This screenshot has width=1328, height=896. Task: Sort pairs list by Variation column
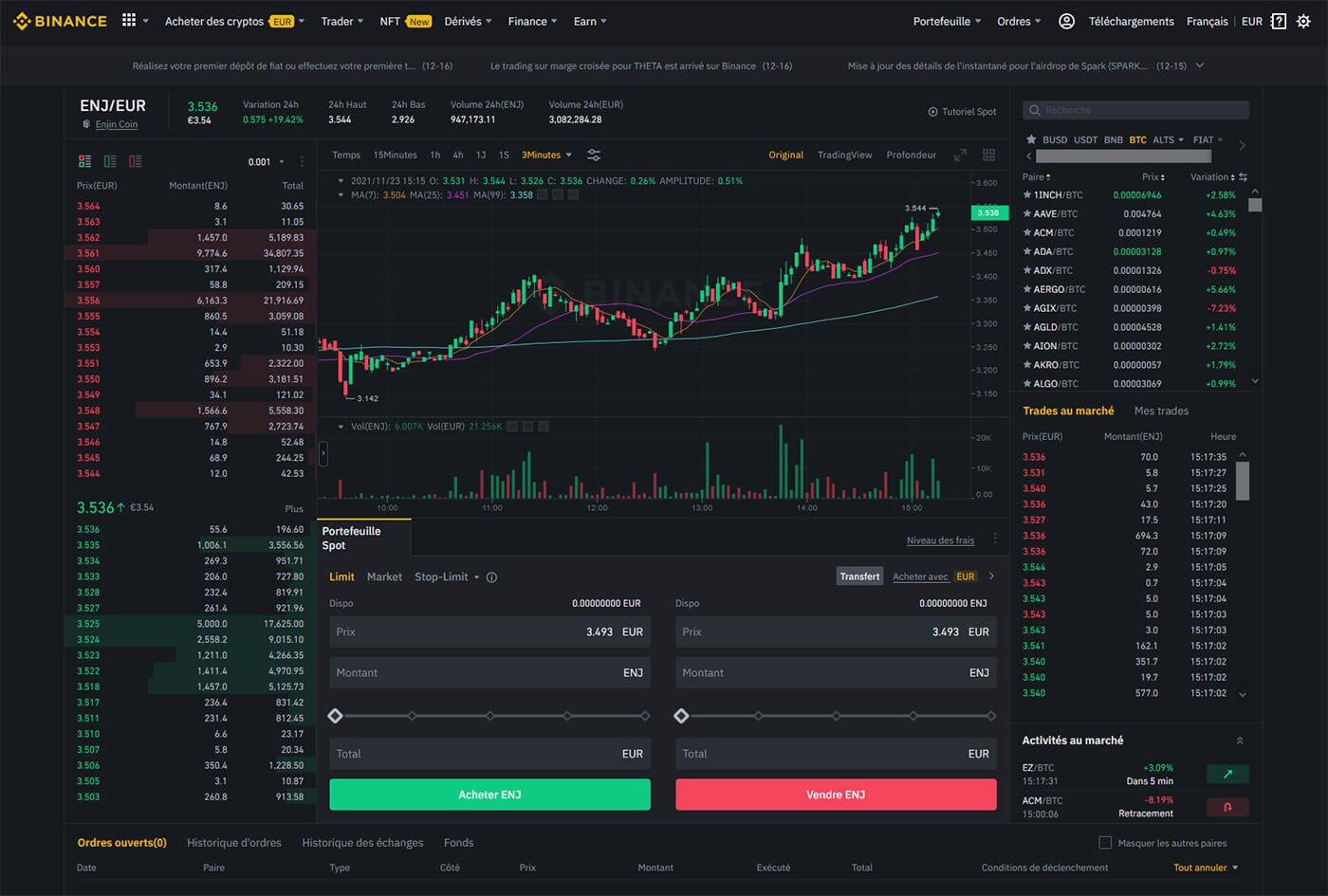tap(1212, 176)
